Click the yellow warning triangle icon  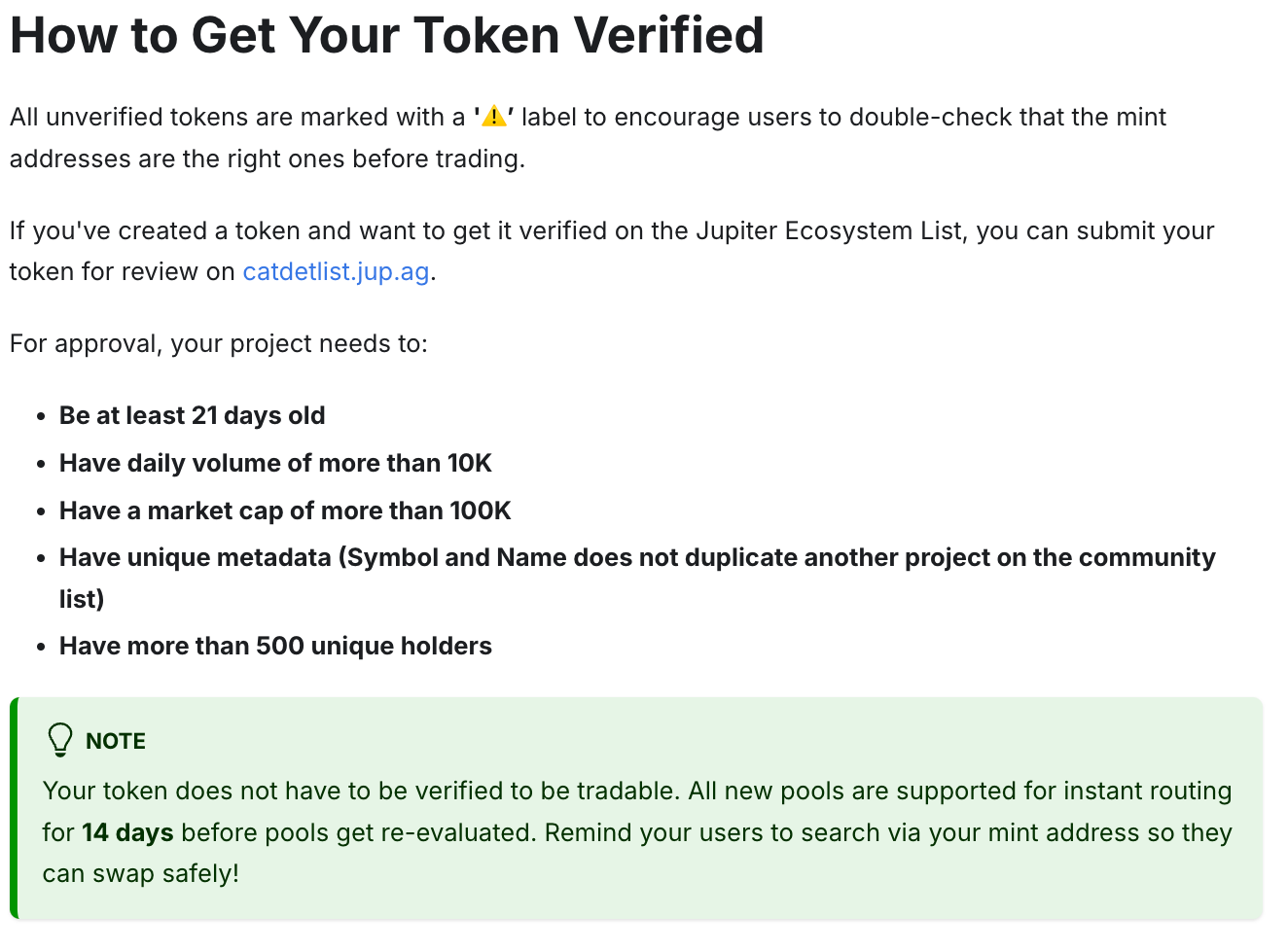click(x=494, y=117)
